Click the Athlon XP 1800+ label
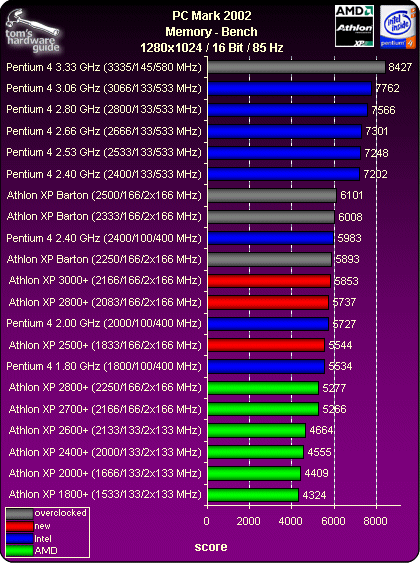This screenshot has height=563, width=420. pos(105,494)
